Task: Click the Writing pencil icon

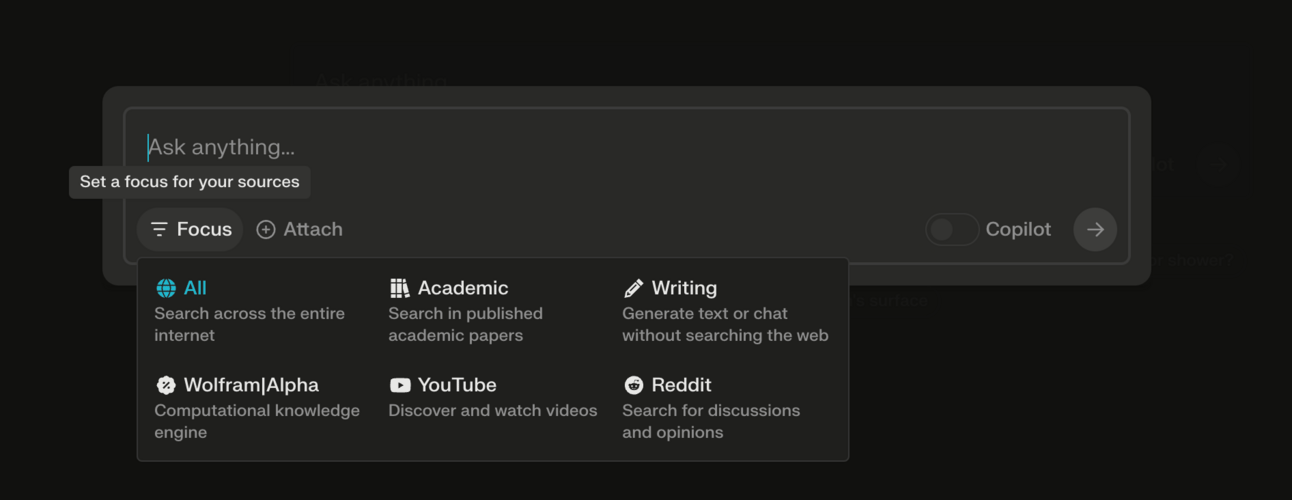Action: pos(634,288)
